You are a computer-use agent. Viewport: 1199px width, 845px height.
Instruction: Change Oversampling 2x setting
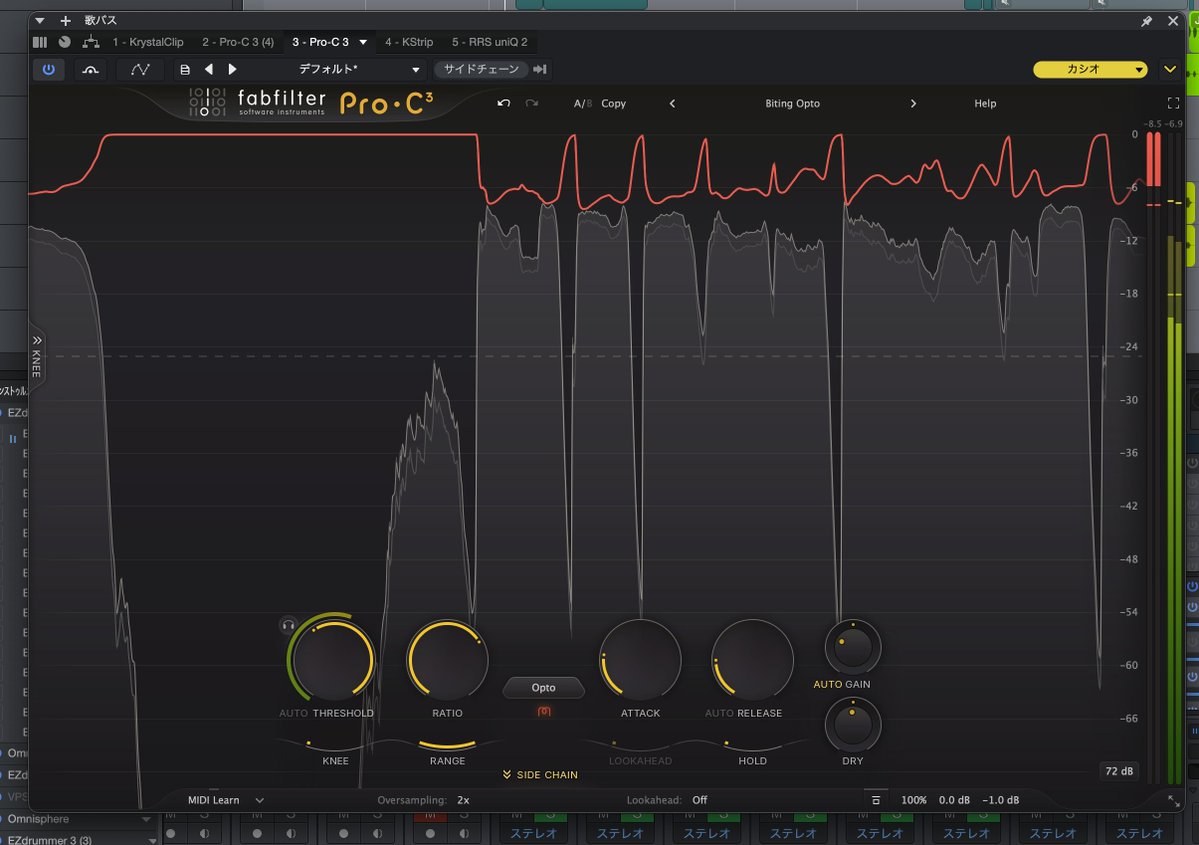(463, 800)
